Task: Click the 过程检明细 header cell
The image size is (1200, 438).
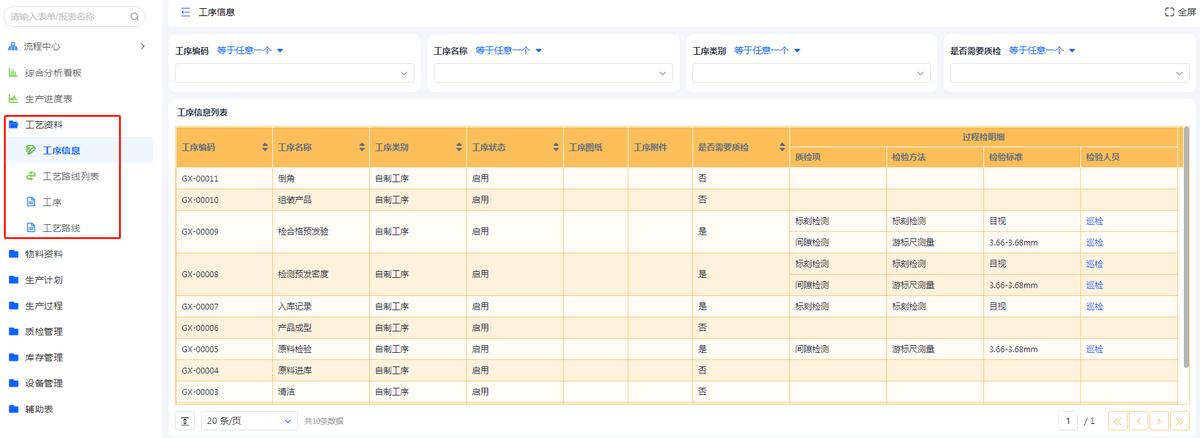Action: click(984, 136)
